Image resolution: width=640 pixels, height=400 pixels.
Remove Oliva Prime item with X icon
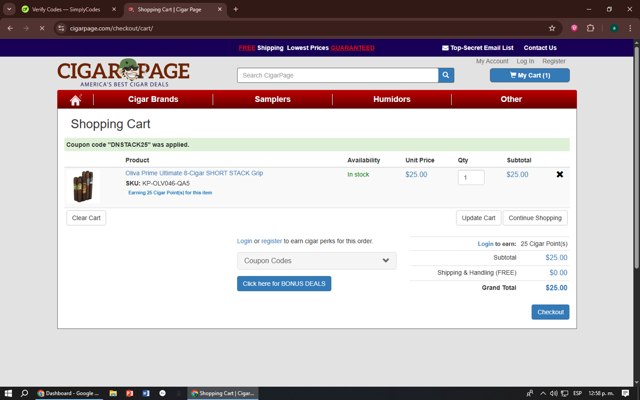(x=560, y=174)
